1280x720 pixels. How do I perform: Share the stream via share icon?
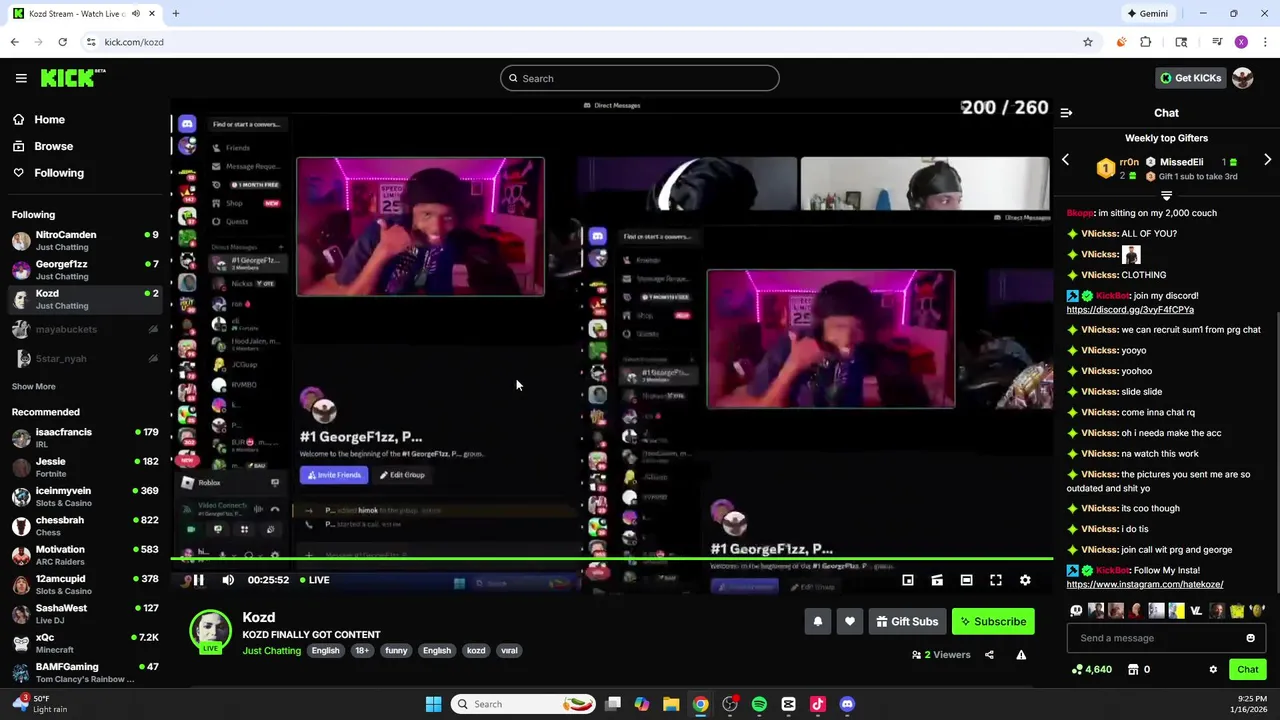[989, 655]
